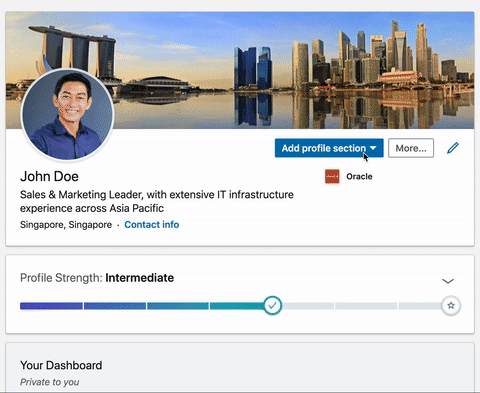Click the Sales & Marketing Leader headline

[157, 201]
